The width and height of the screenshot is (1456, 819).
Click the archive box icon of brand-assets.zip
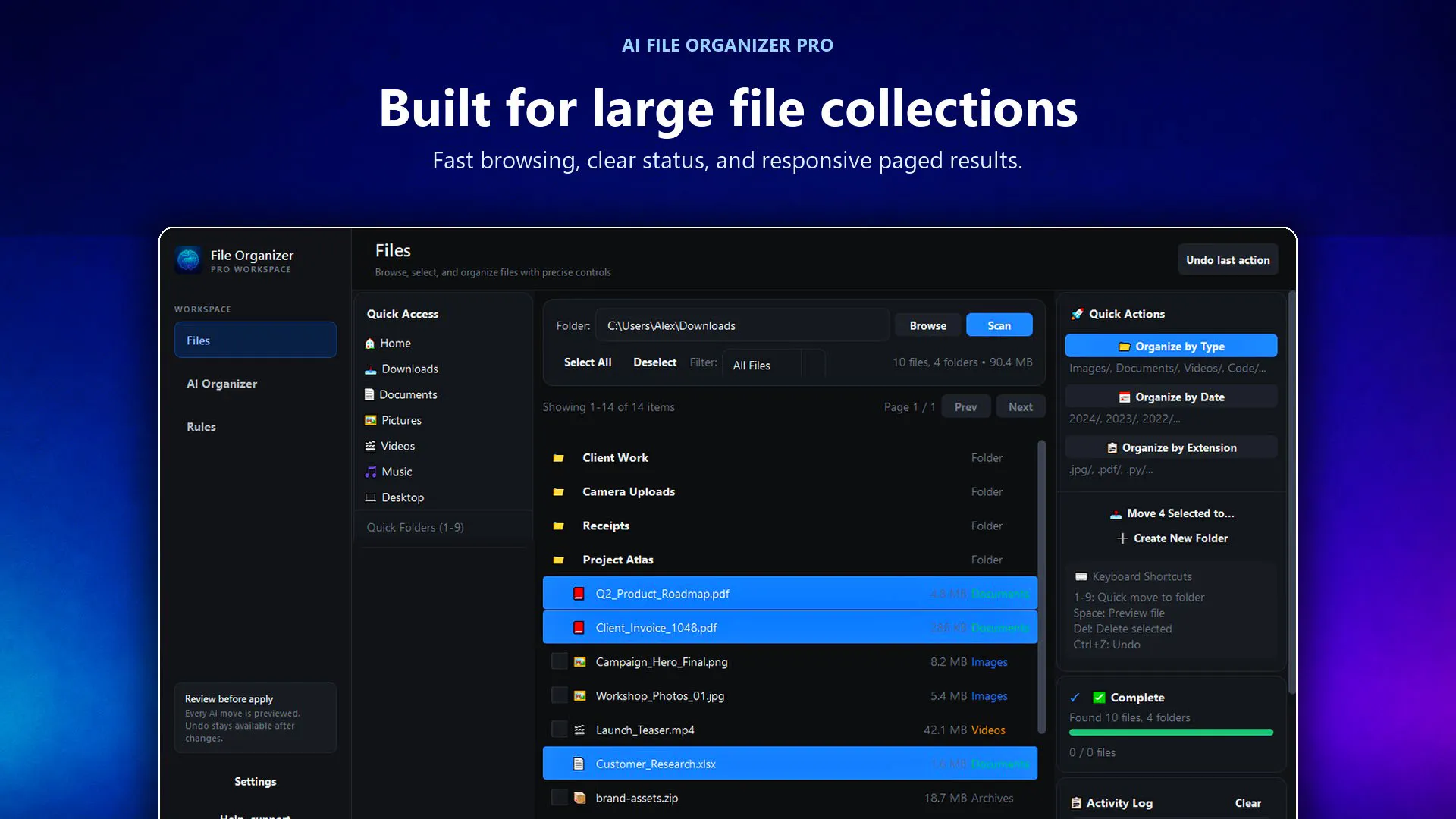coord(579,798)
